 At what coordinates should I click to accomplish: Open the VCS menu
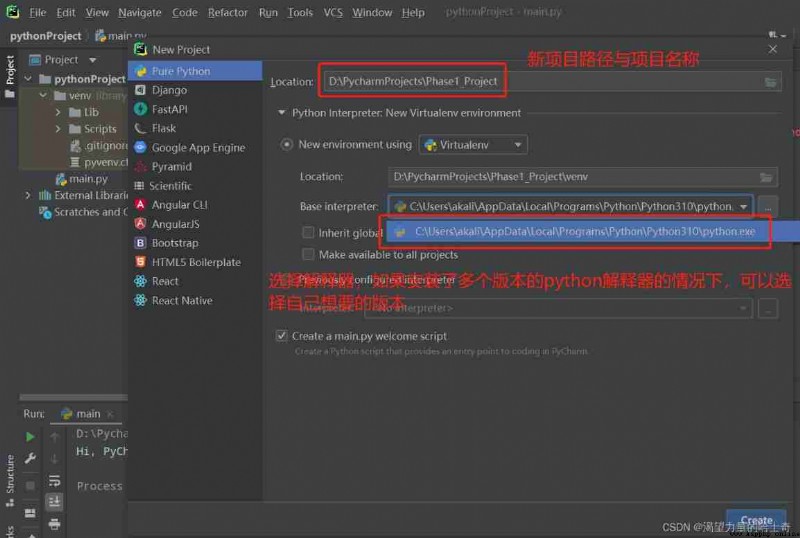coord(333,12)
